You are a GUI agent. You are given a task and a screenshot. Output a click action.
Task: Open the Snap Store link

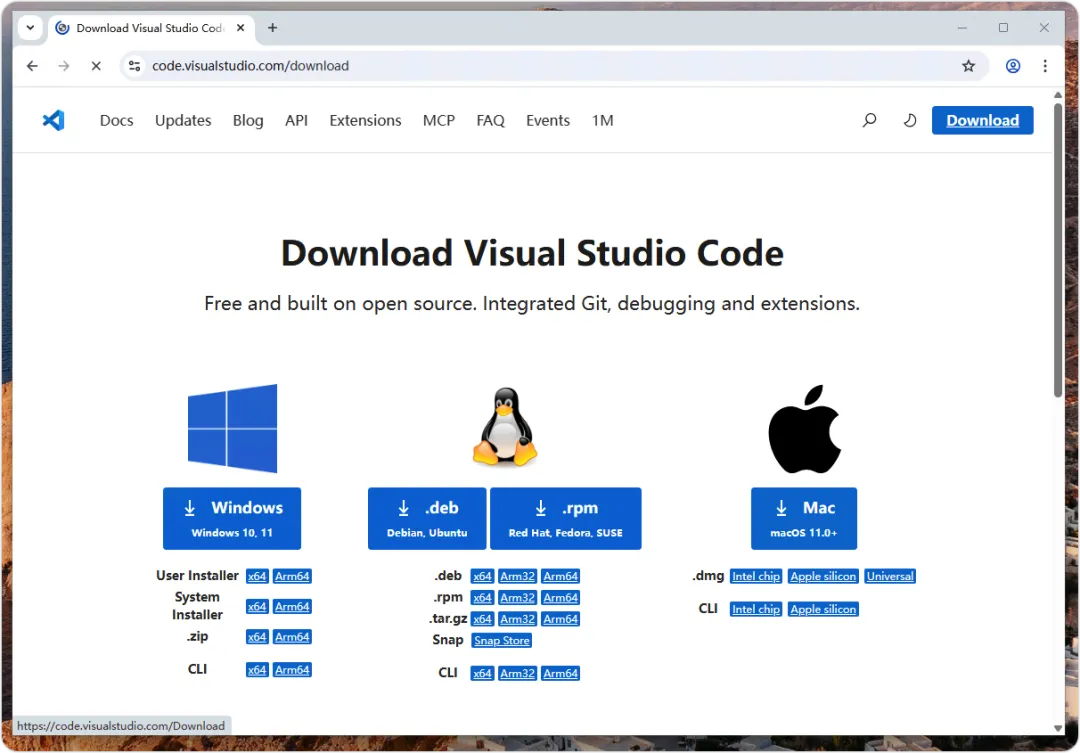501,641
